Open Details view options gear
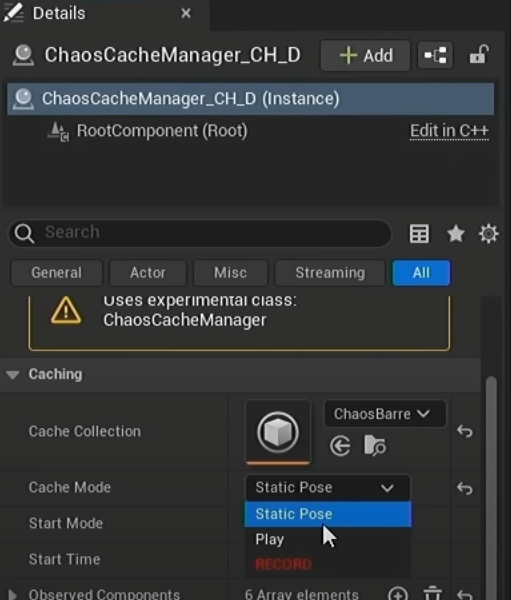This screenshot has height=600, width=511. 489,233
